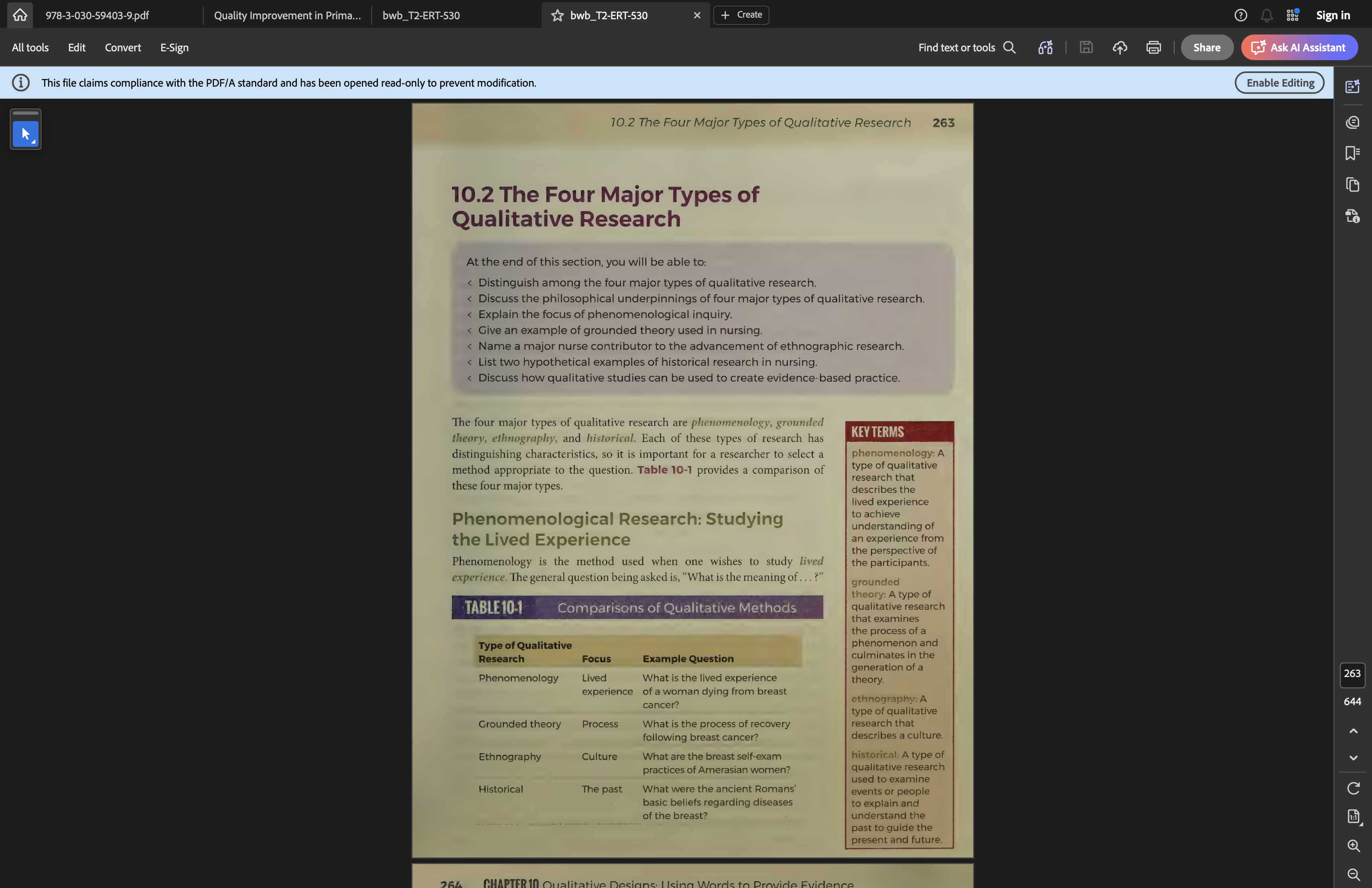Click the 'Historical' table cell
The height and width of the screenshot is (888, 1372).
500,789
